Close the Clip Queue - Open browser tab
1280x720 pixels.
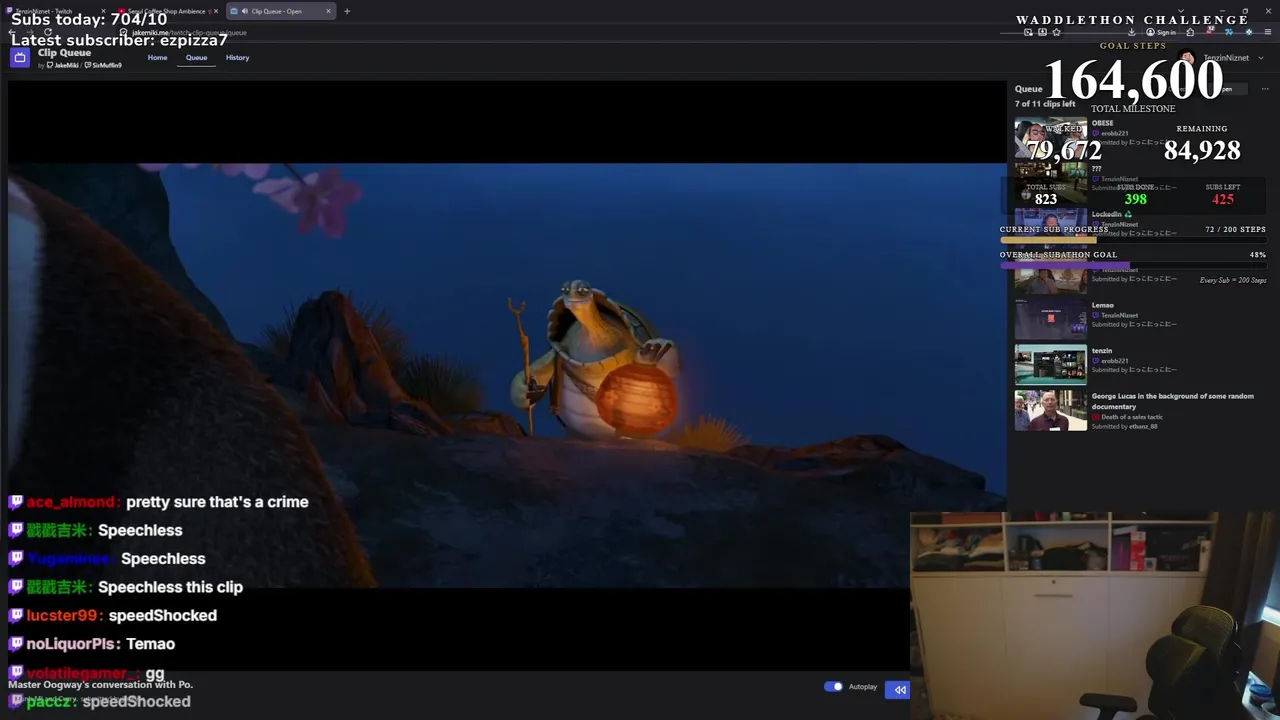[328, 11]
